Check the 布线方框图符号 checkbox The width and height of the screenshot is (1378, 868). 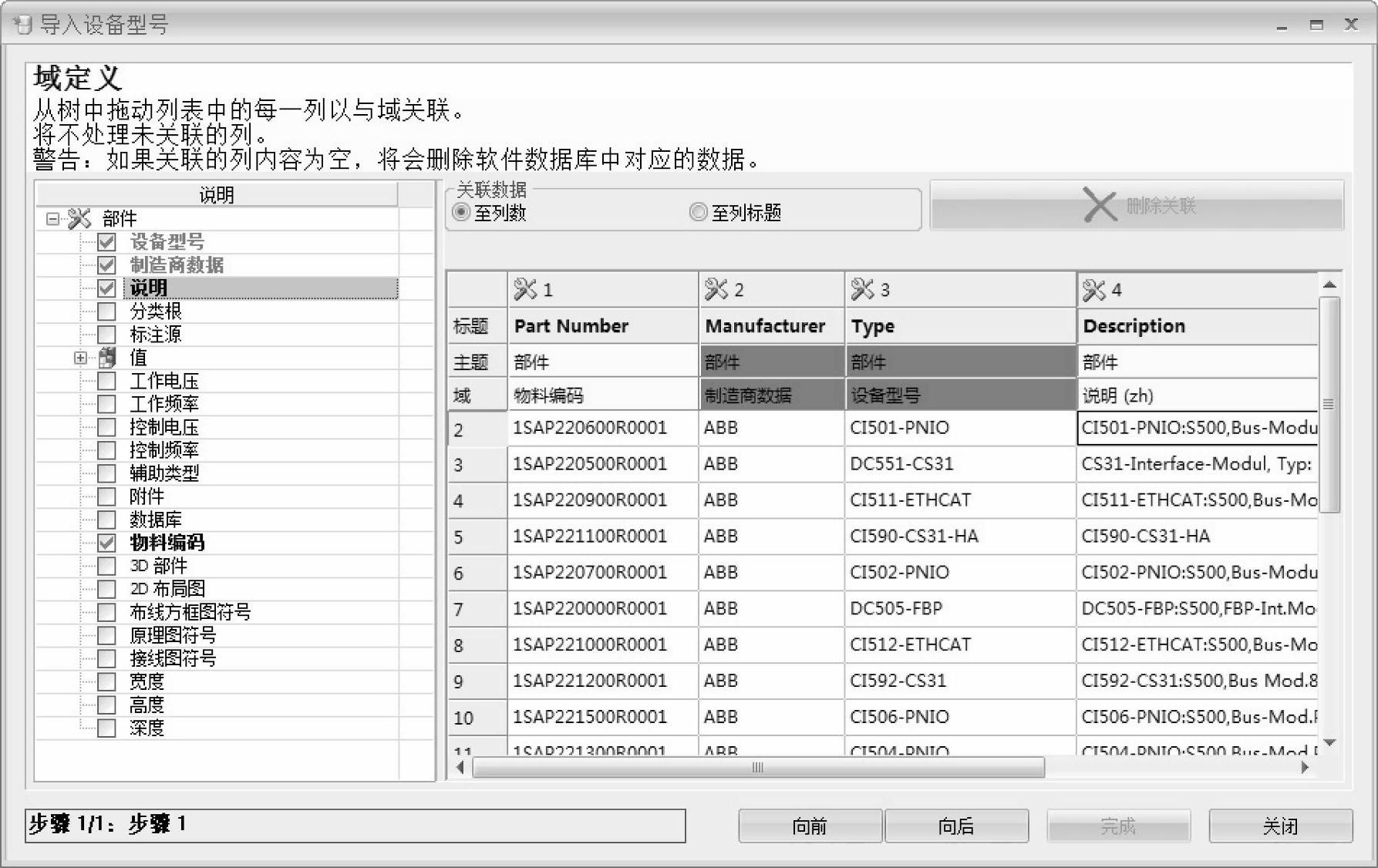106,612
